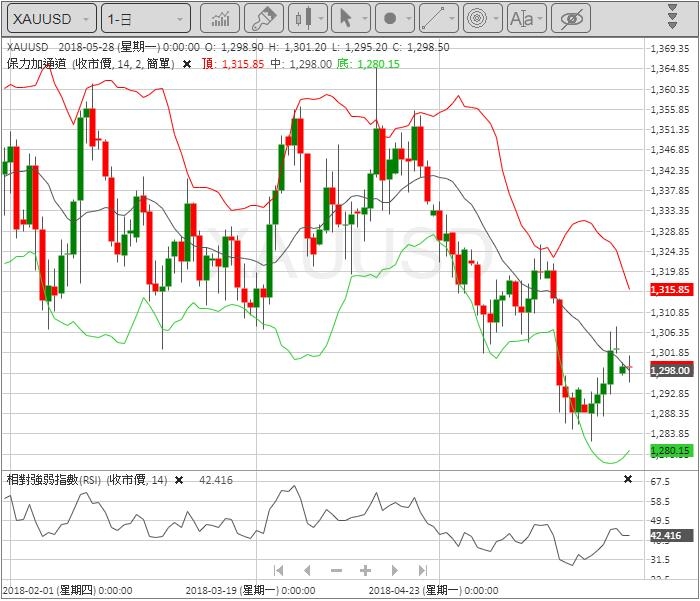Open the indicators chart icon
Image resolution: width=700 pixels, height=601 pixels.
220,19
